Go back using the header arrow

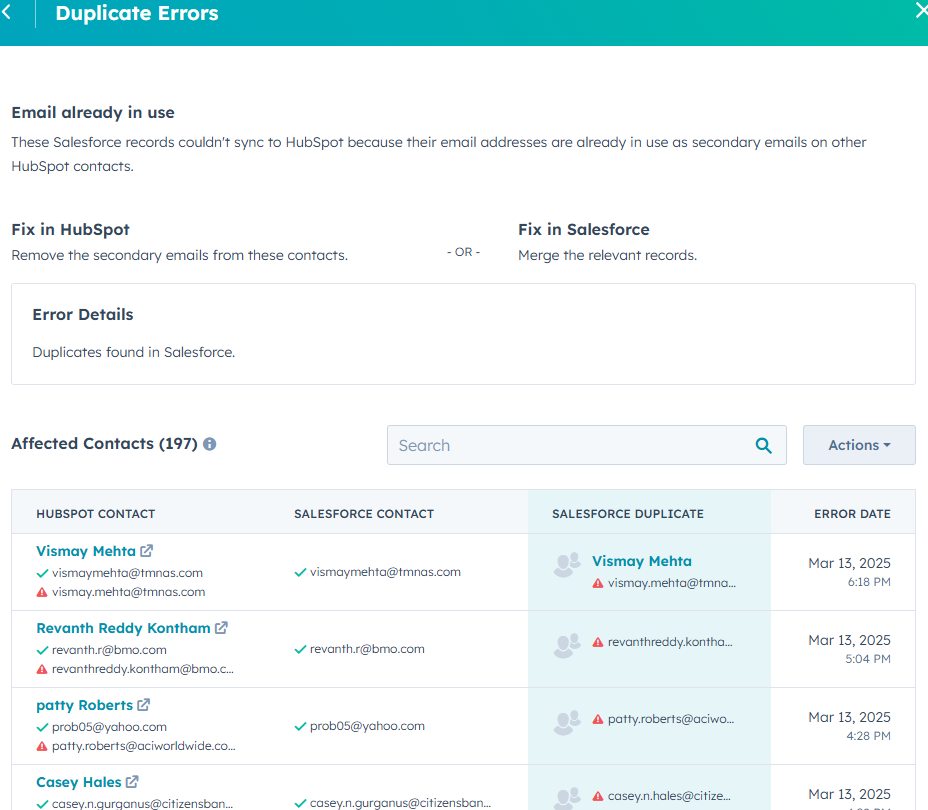point(7,12)
